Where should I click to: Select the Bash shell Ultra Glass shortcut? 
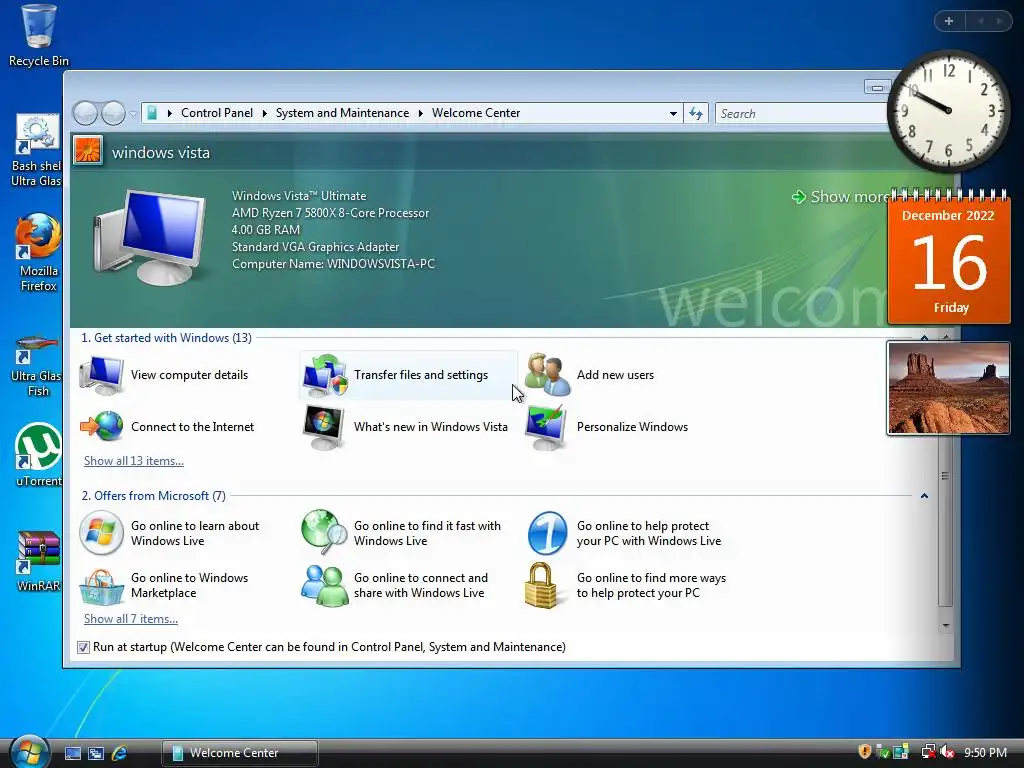36,150
